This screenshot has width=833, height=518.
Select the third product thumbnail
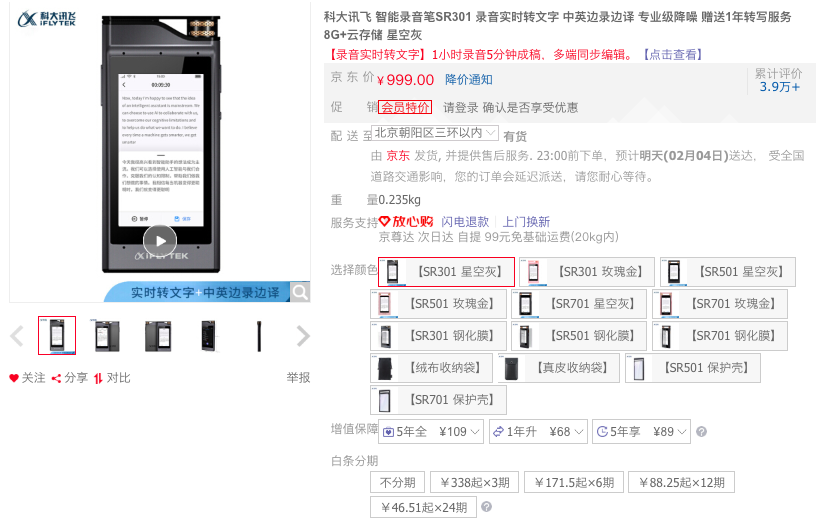(x=158, y=336)
